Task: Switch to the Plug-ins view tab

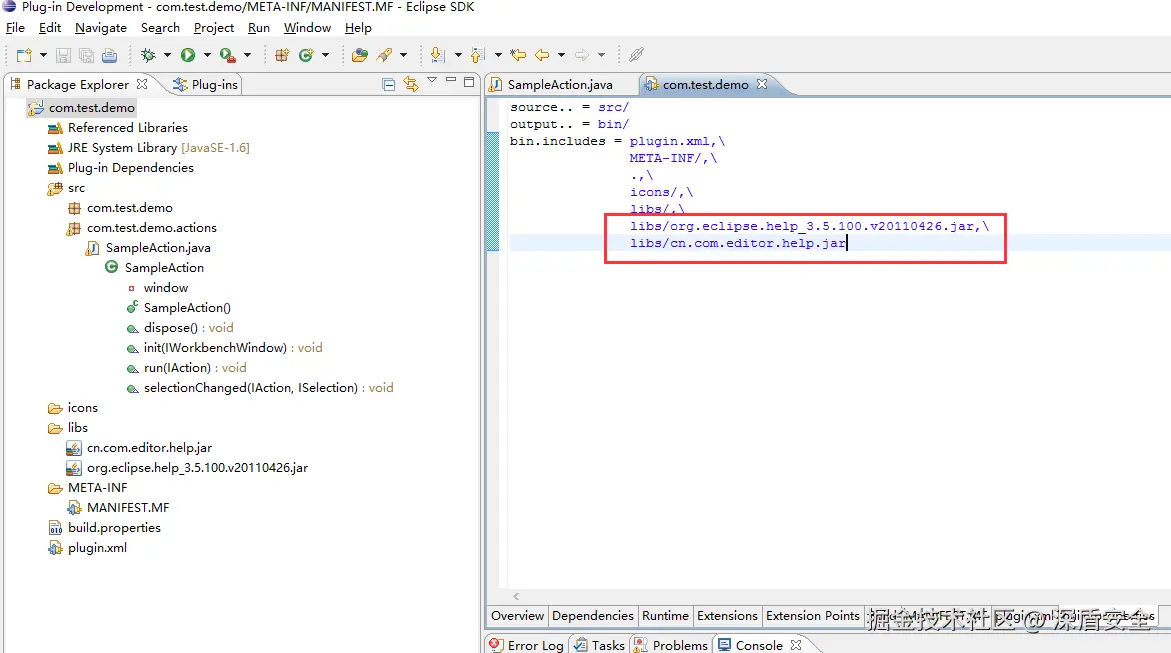Action: [205, 85]
